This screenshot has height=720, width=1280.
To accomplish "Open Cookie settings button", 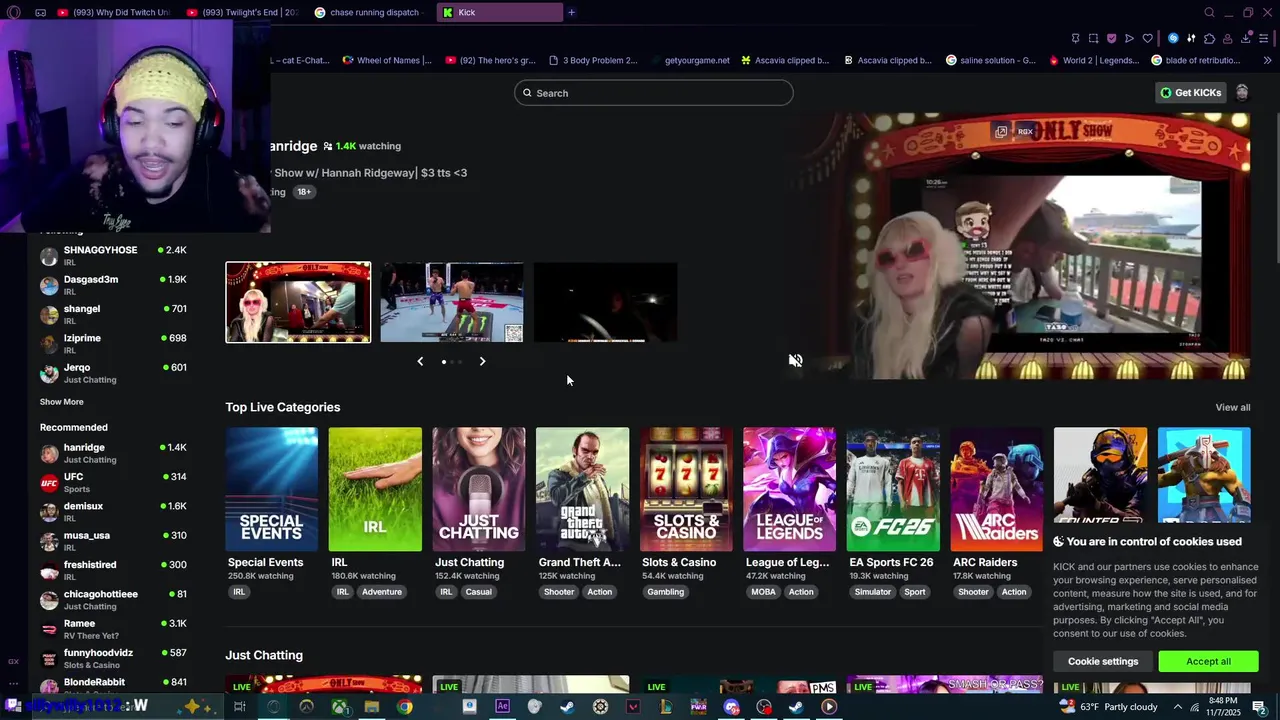I will [x=1103, y=661].
